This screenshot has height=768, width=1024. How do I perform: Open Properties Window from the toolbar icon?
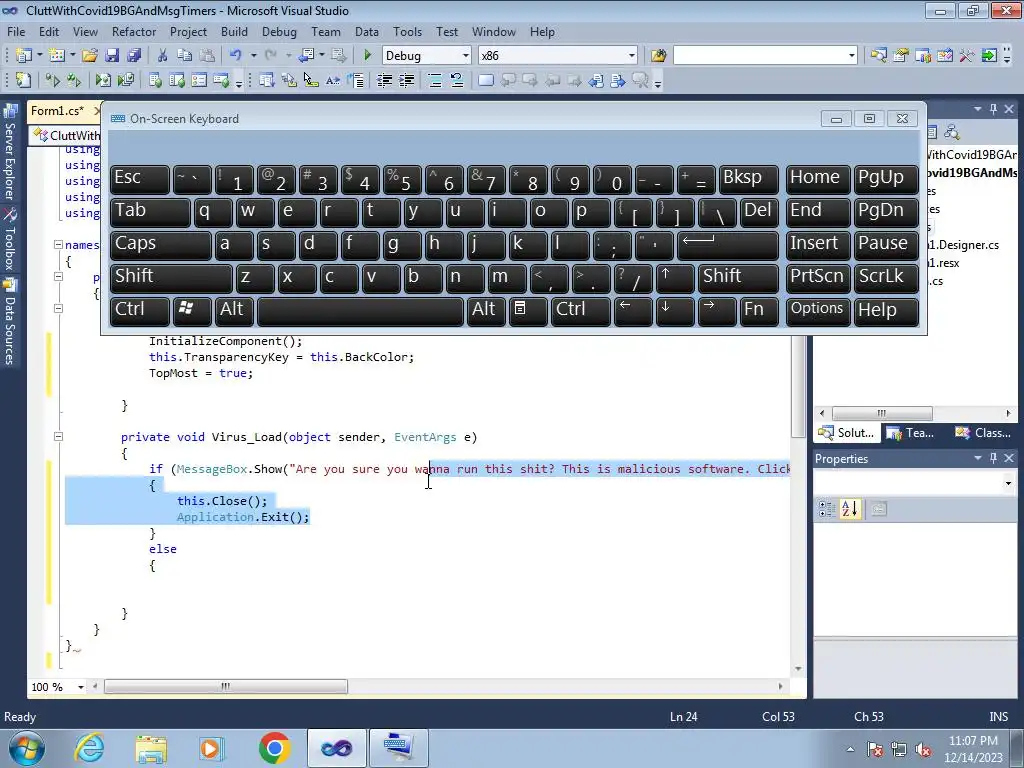click(x=901, y=56)
